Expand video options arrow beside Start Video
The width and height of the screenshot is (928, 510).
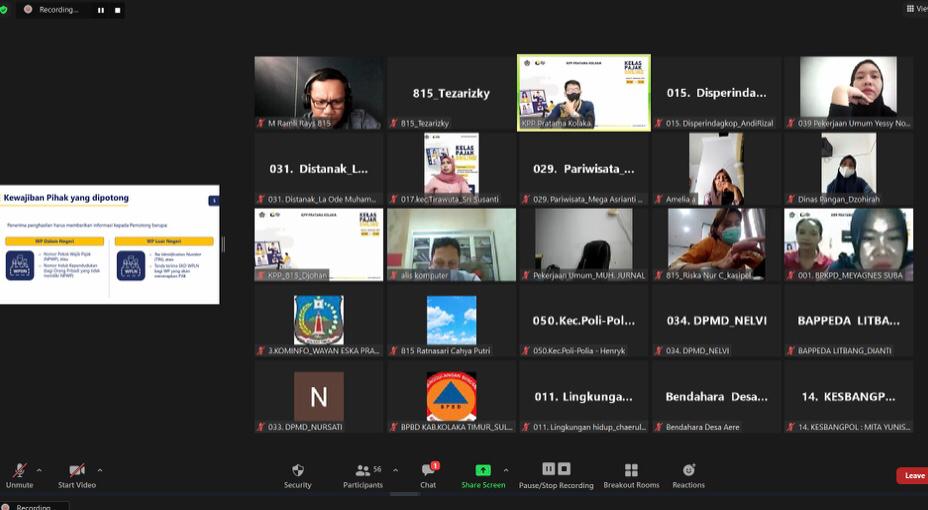[100, 470]
